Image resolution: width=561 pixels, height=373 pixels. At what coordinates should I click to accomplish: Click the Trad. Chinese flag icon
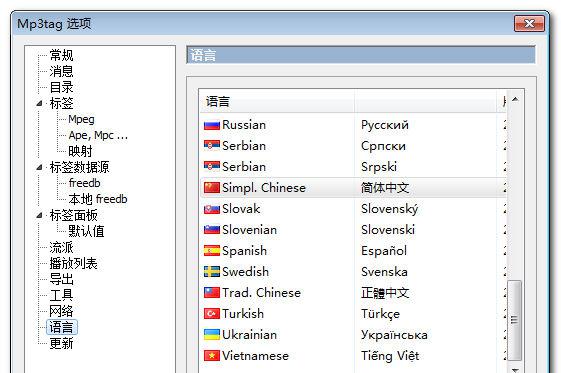[211, 293]
